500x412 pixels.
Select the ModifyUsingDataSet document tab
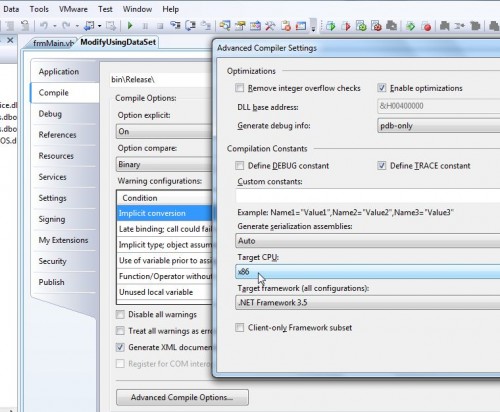118,42
